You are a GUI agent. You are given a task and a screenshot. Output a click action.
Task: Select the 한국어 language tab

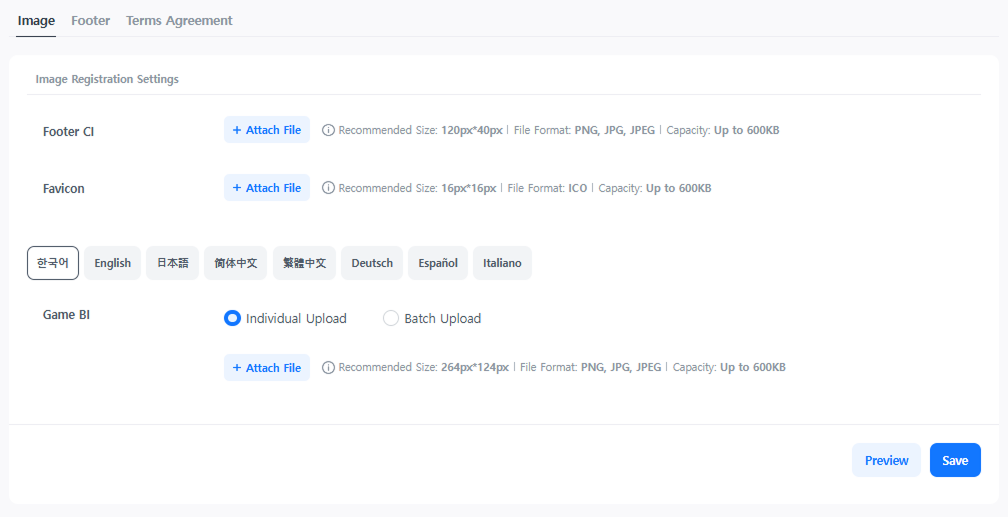pyautogui.click(x=53, y=263)
